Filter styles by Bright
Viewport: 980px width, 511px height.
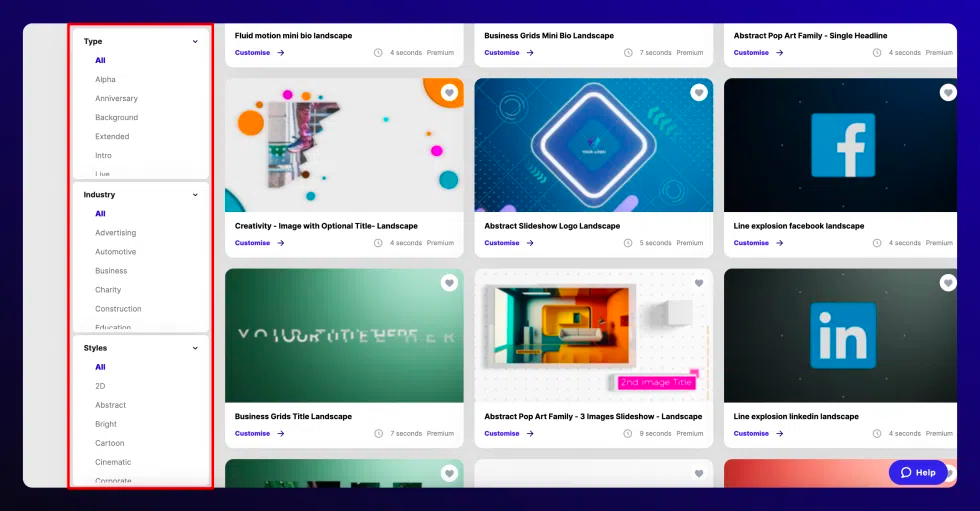106,424
